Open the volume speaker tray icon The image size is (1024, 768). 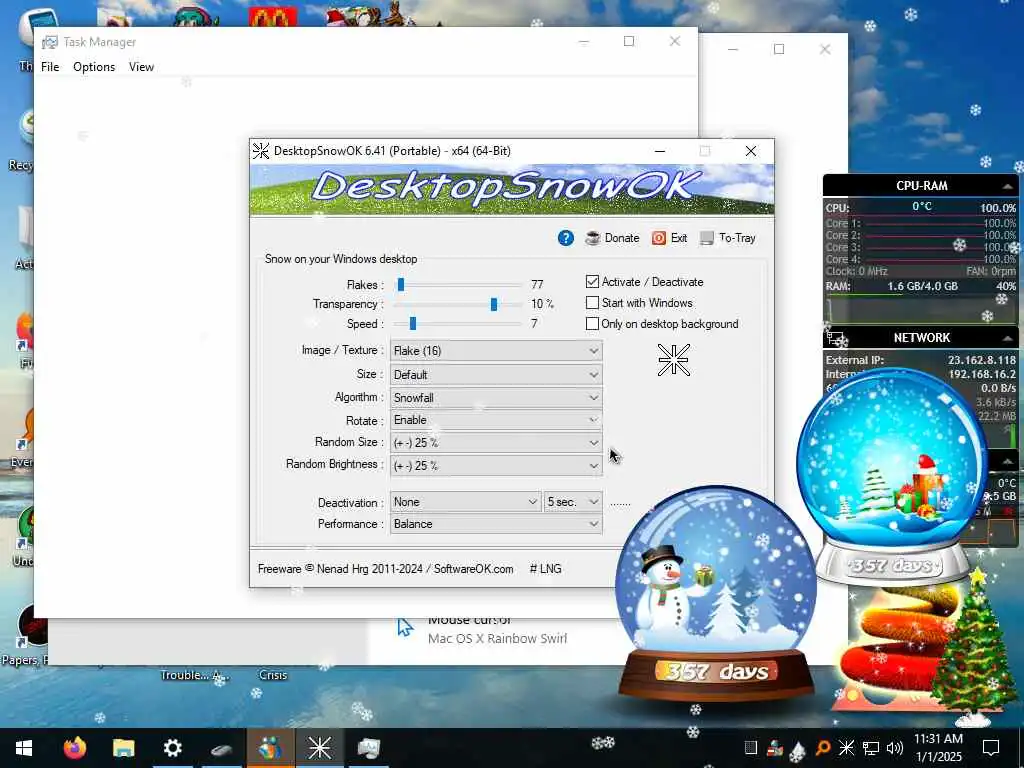point(895,748)
